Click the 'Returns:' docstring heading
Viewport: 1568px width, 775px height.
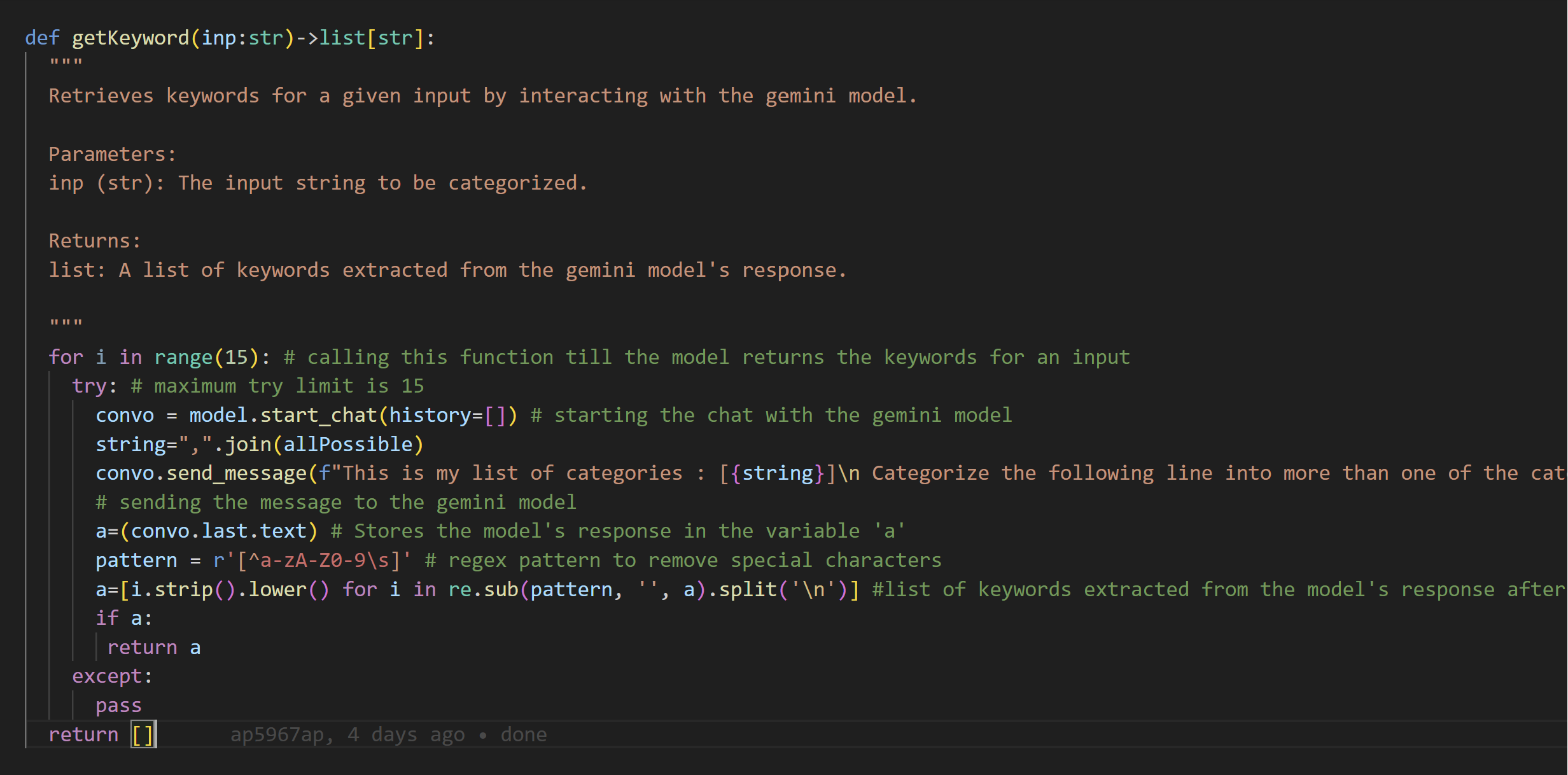tap(95, 241)
